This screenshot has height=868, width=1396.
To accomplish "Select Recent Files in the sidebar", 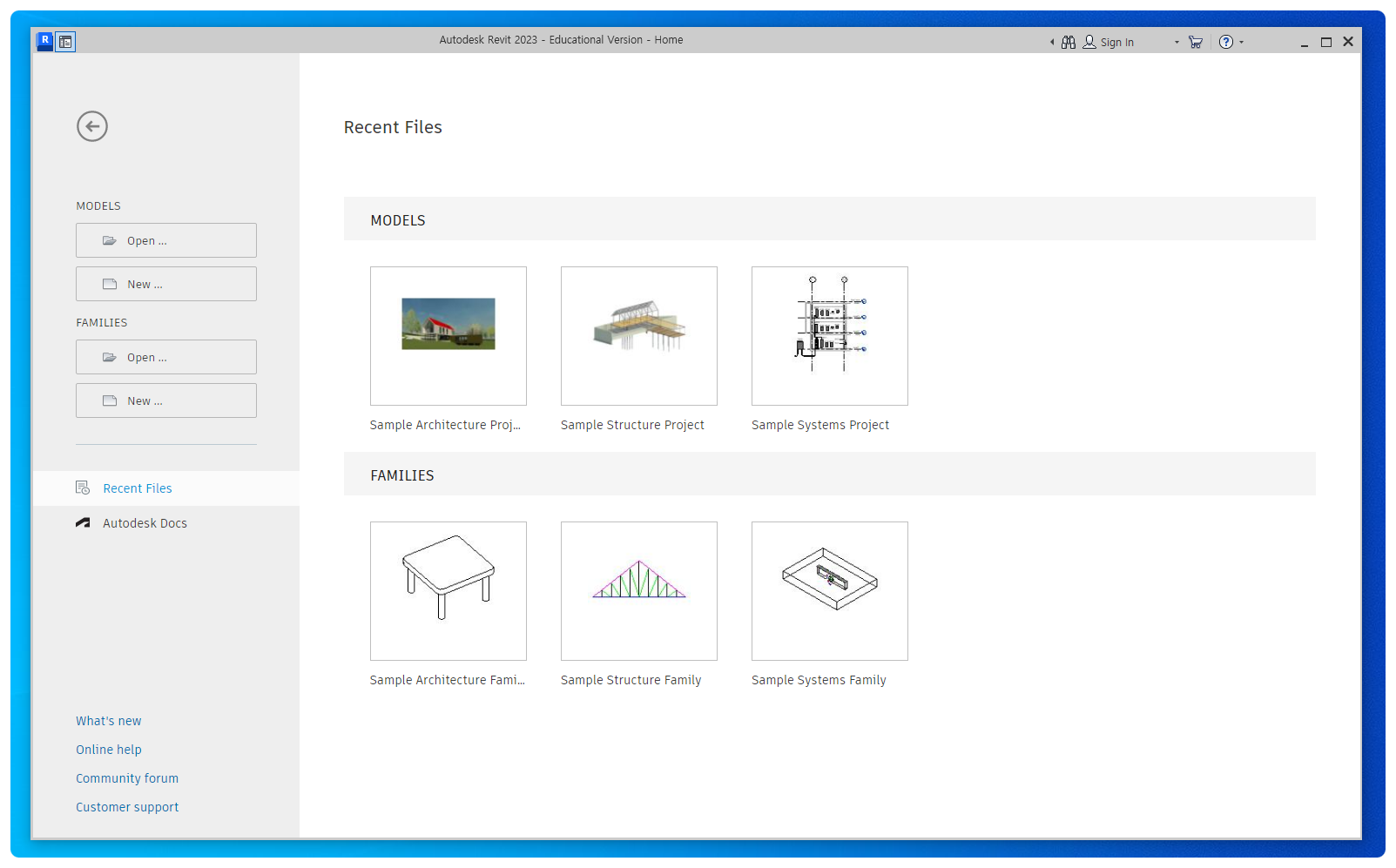I will click(x=166, y=488).
